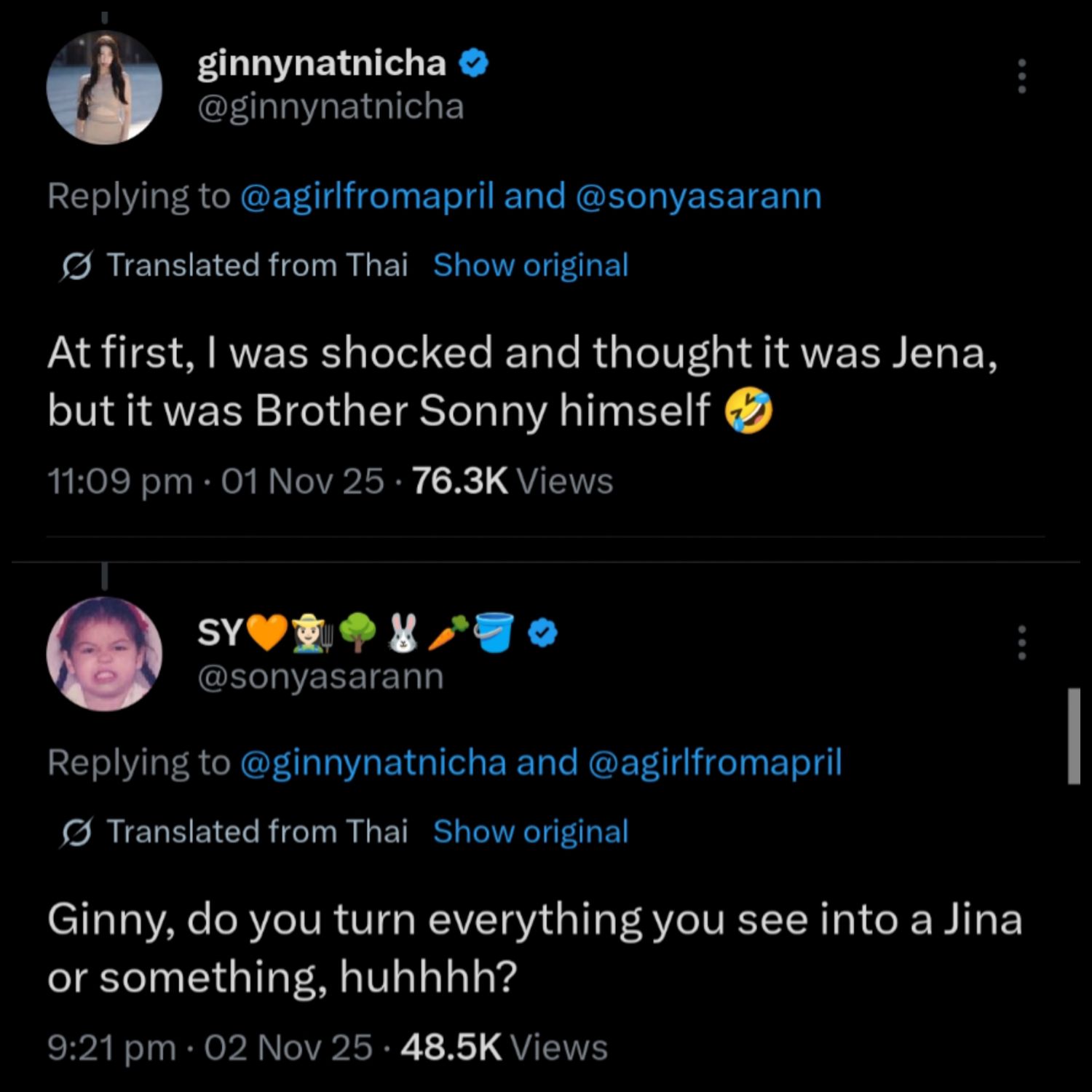
Task: Open ginnynatnicha's profile picture
Action: [x=104, y=87]
